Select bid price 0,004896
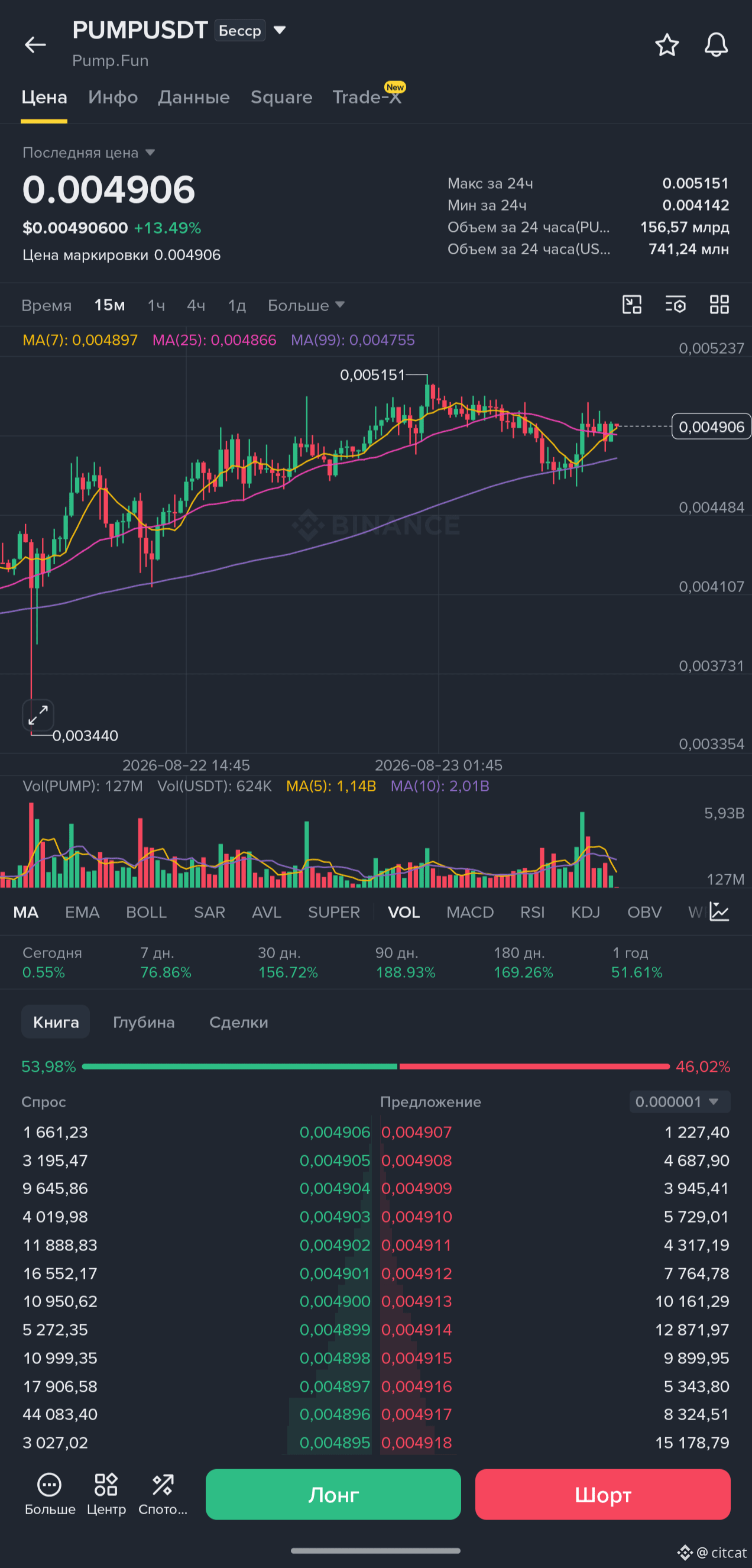This screenshot has width=752, height=1568. (x=335, y=1414)
